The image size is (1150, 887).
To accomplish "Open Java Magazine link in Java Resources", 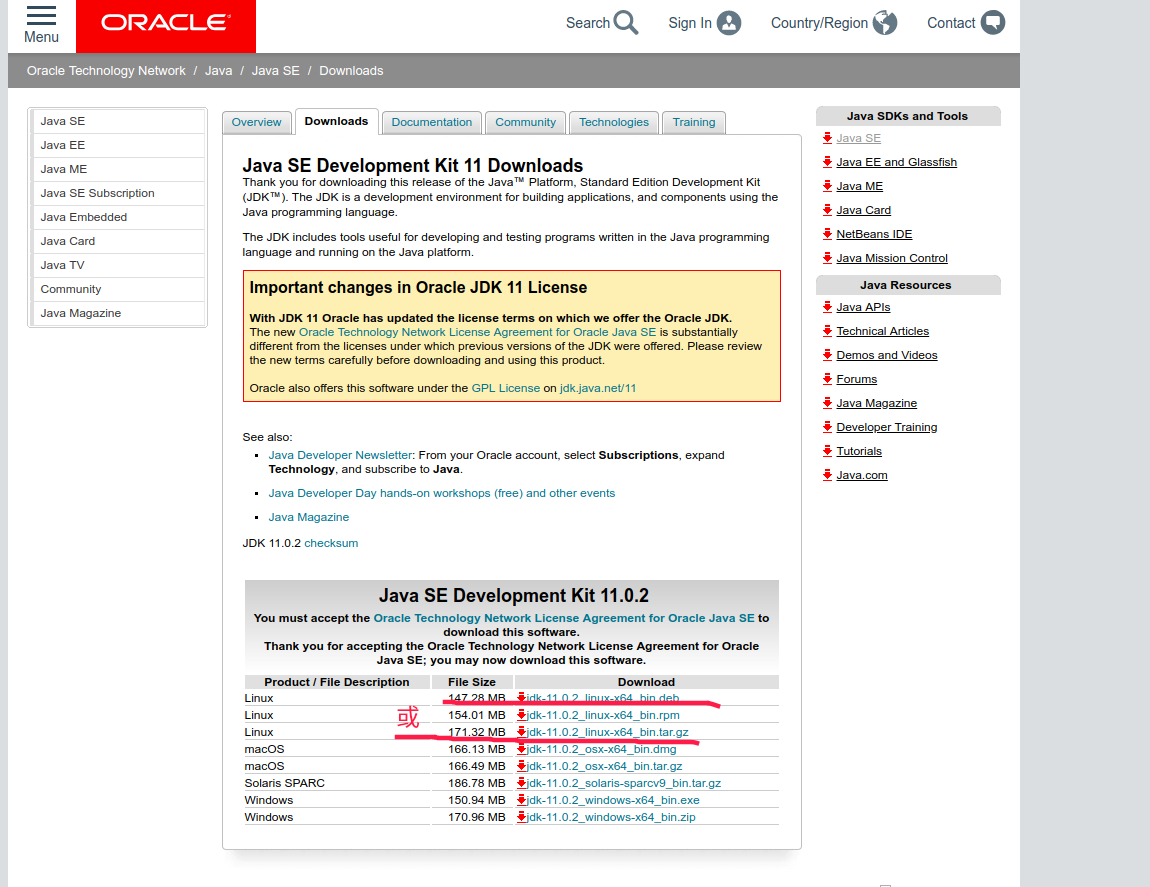I will point(876,404).
